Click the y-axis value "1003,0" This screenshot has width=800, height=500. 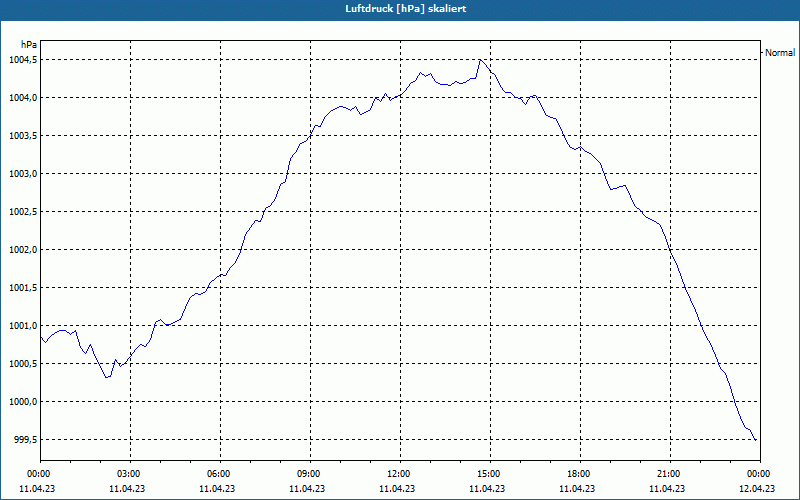point(22,173)
